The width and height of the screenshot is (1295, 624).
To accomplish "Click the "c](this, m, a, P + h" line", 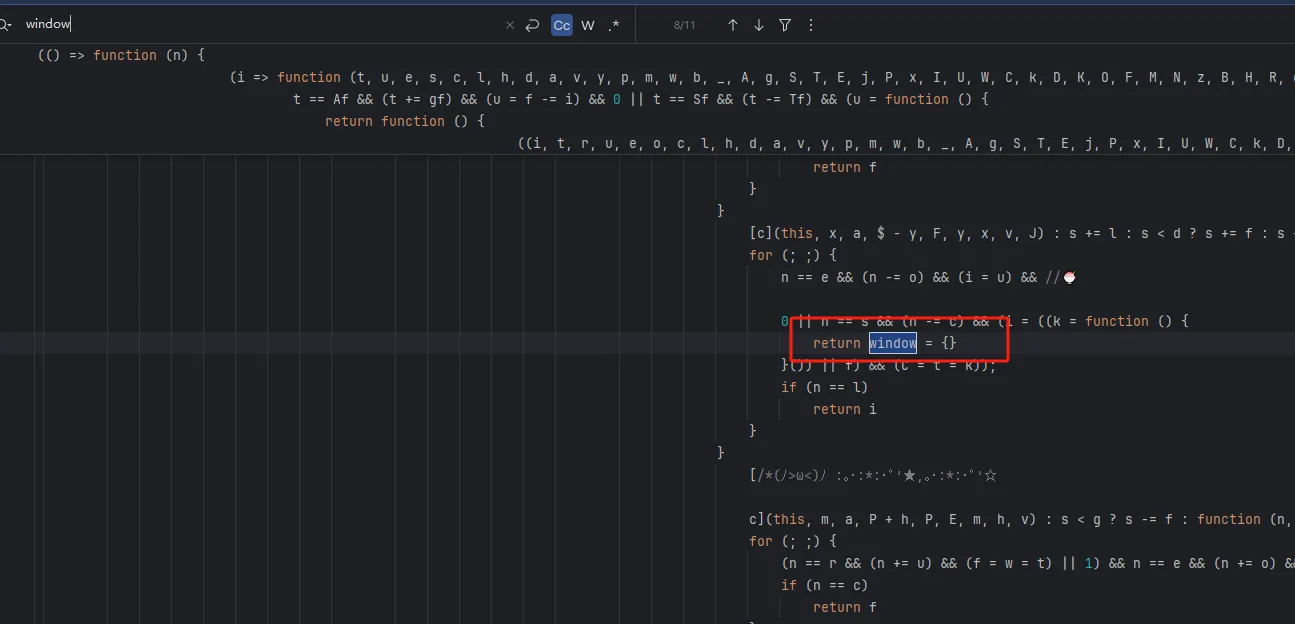I will click(x=1022, y=519).
